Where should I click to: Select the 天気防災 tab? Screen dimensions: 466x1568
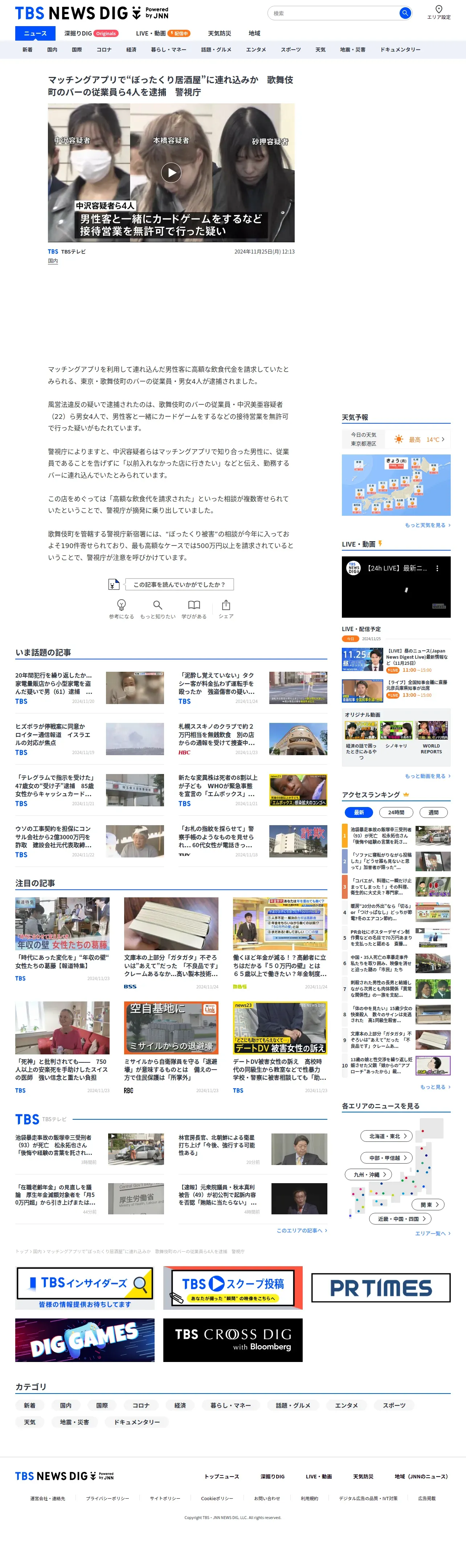click(219, 33)
